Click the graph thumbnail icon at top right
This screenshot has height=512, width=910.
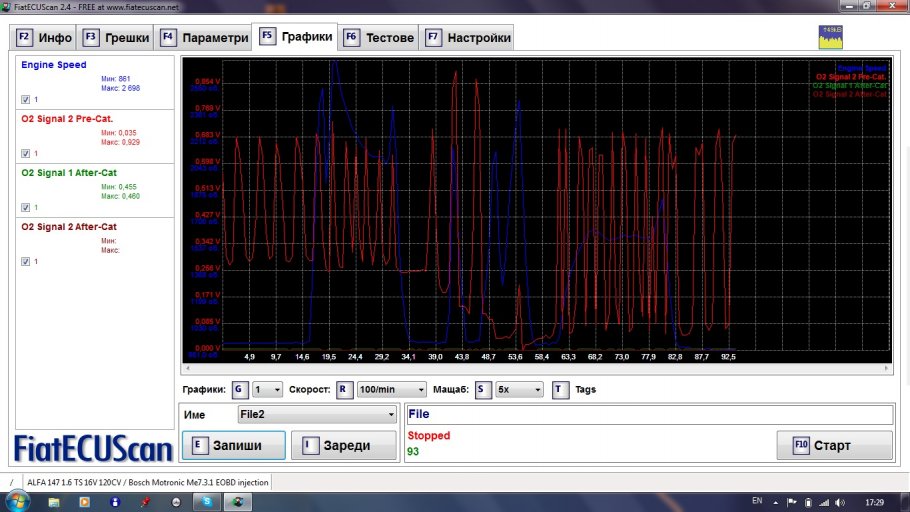832,36
